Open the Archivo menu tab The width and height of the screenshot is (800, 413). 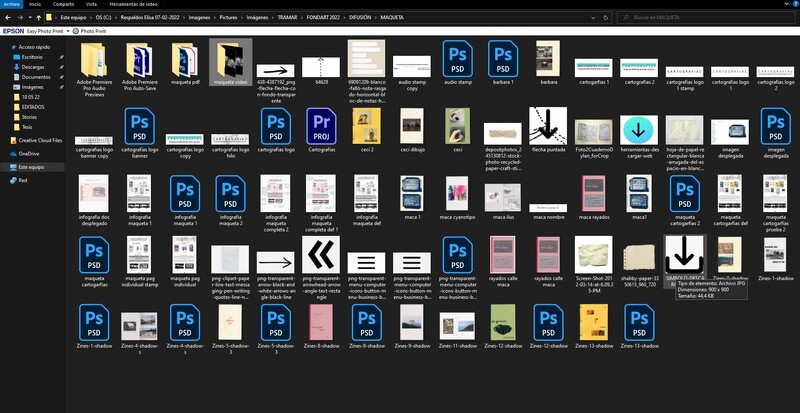coord(10,4)
